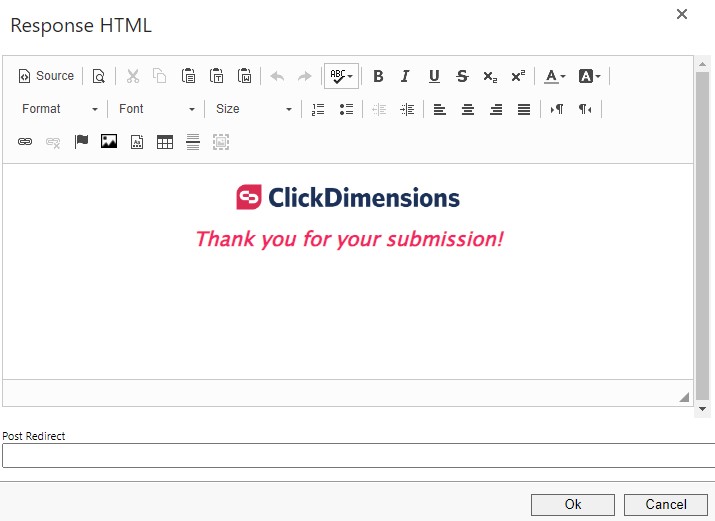Viewport: 715px width, 521px height.
Task: Click the Cancel button
Action: point(666,505)
